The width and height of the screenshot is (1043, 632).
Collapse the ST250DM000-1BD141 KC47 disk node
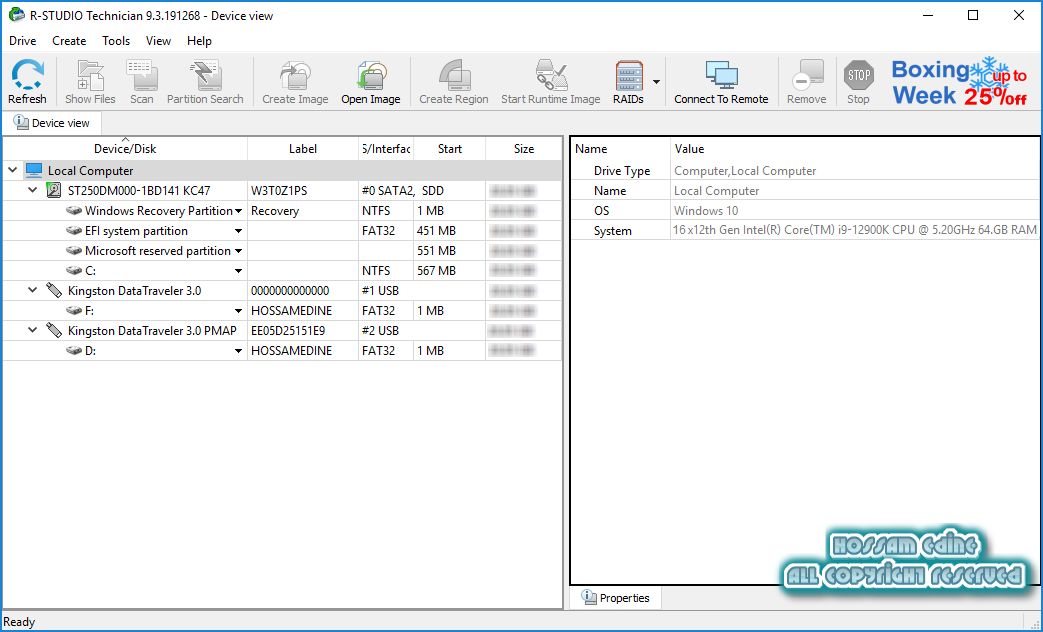(33, 190)
